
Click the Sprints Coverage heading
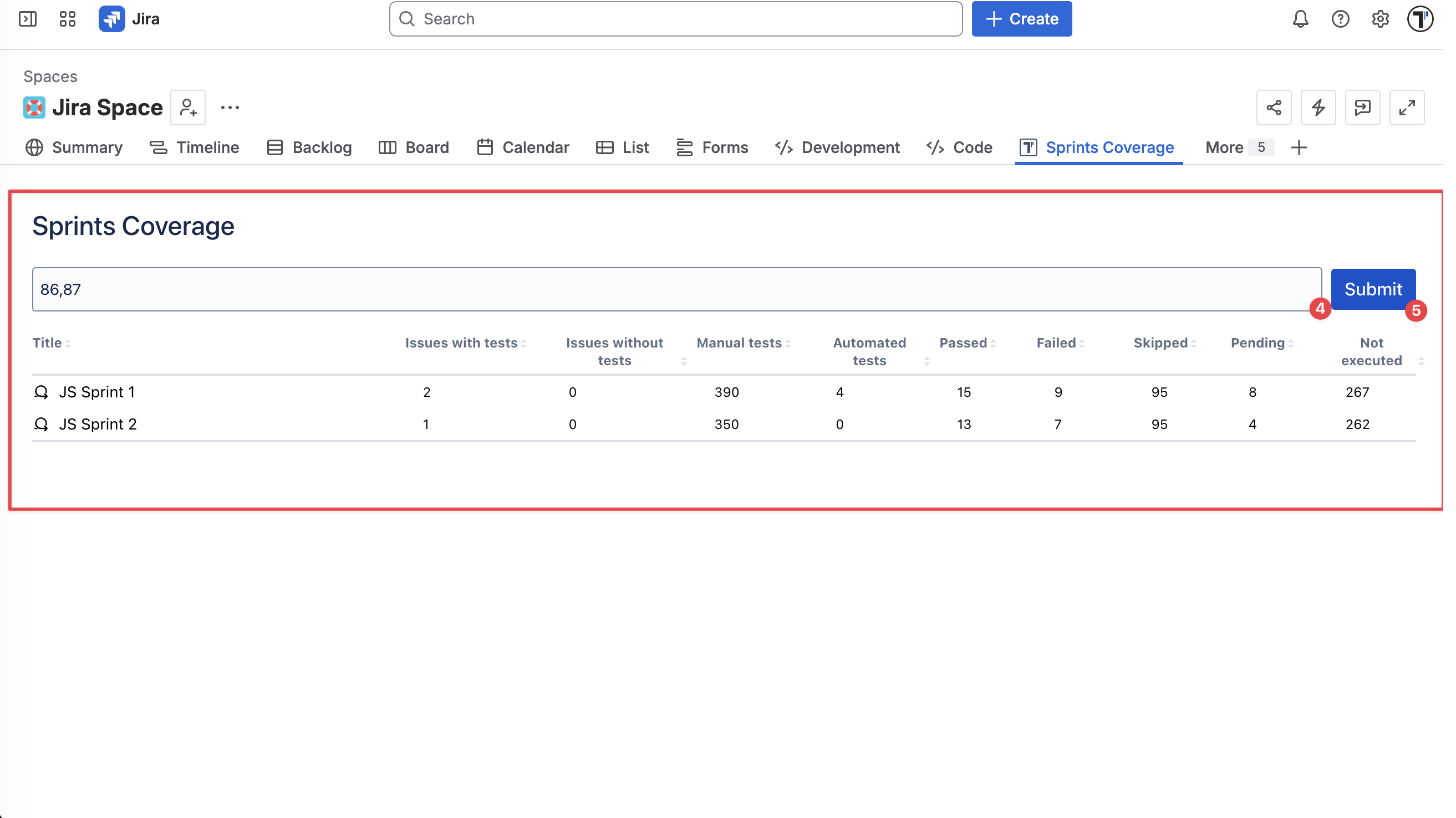[x=134, y=226]
